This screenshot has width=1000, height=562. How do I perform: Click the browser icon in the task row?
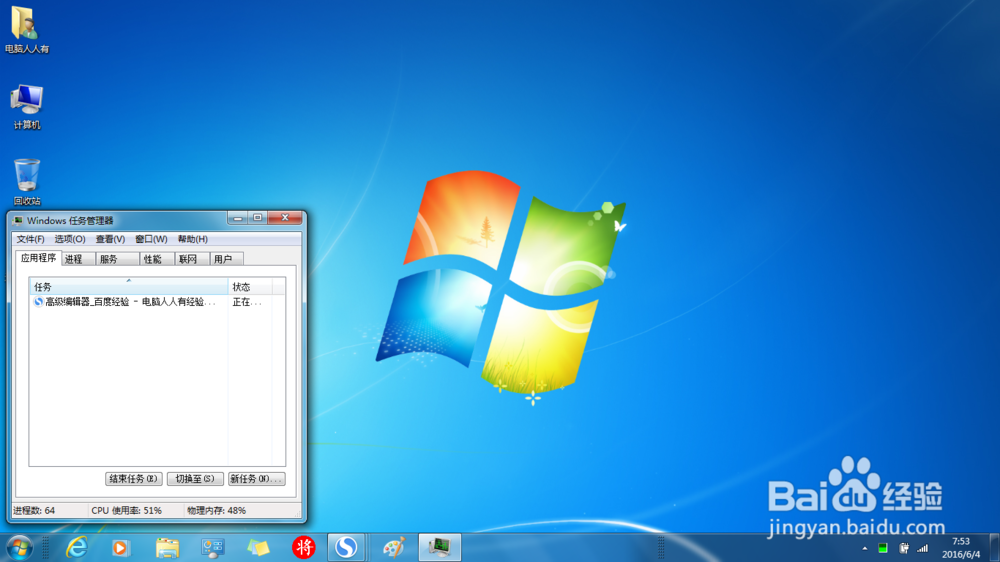38,302
